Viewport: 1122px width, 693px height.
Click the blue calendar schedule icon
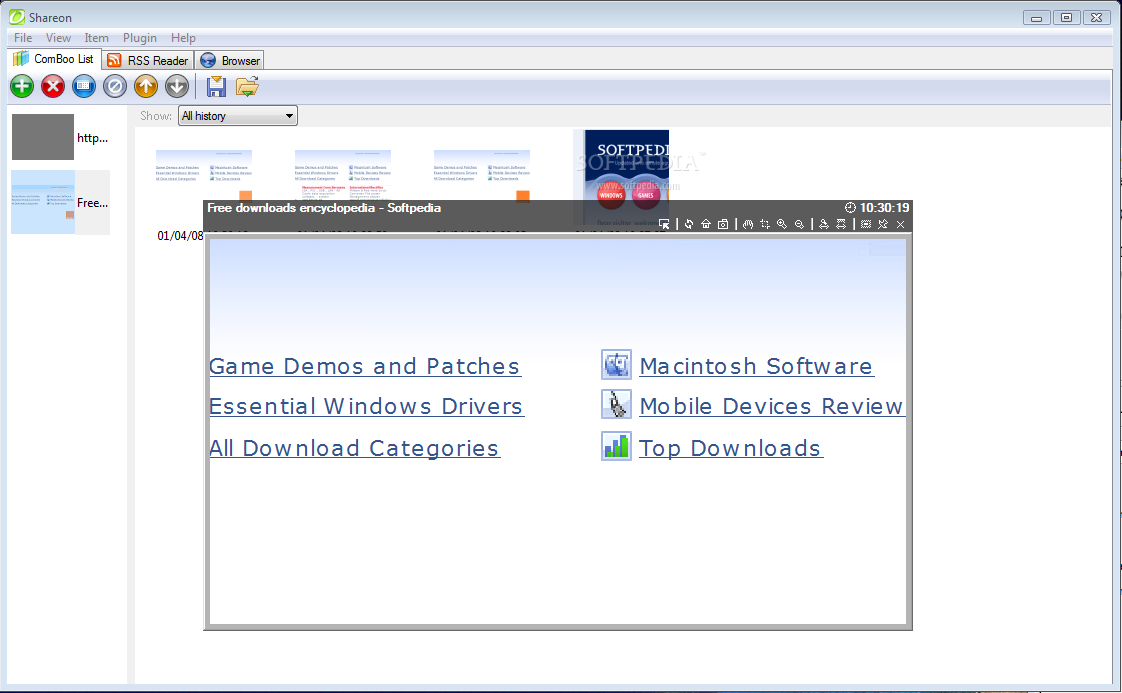(x=84, y=87)
